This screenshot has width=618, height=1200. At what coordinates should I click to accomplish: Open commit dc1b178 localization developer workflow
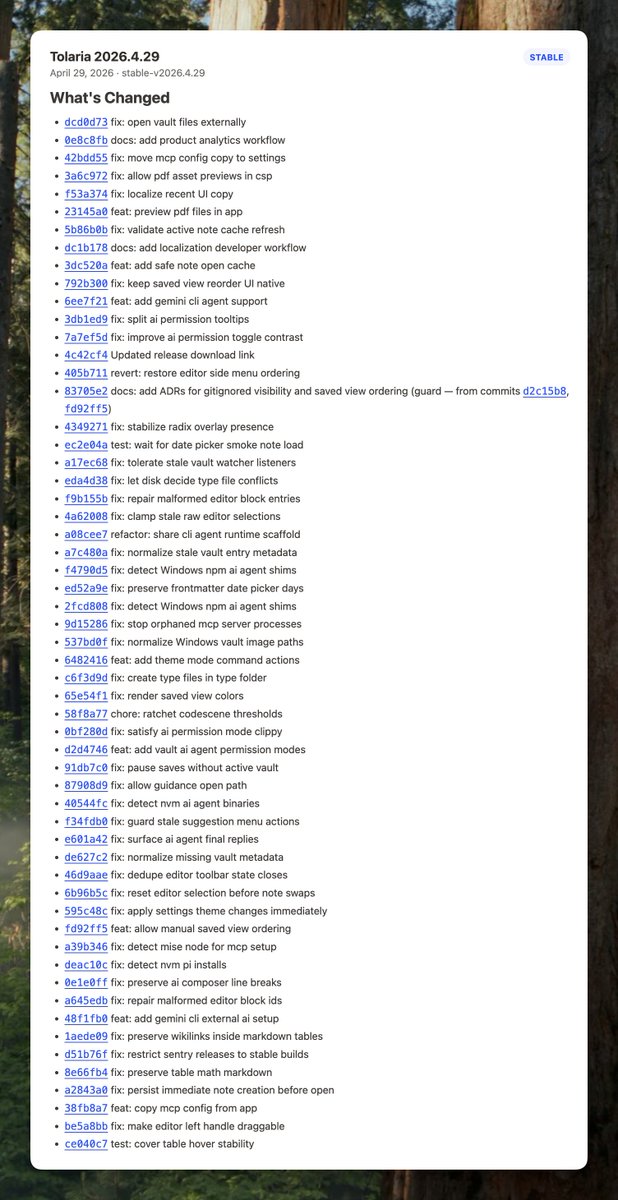coord(86,248)
